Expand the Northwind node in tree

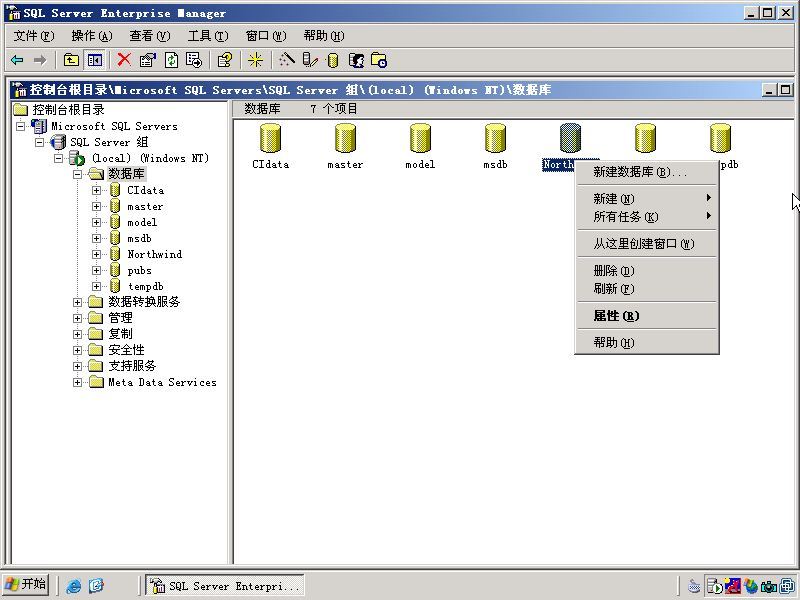click(96, 254)
